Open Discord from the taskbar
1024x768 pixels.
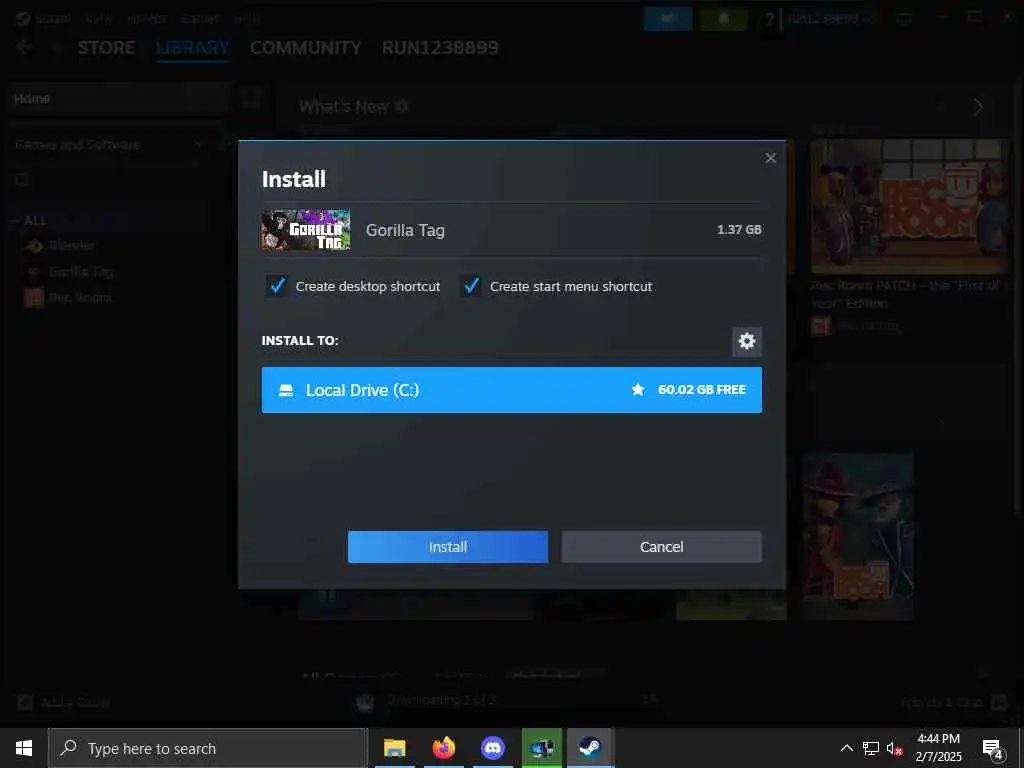tap(492, 748)
